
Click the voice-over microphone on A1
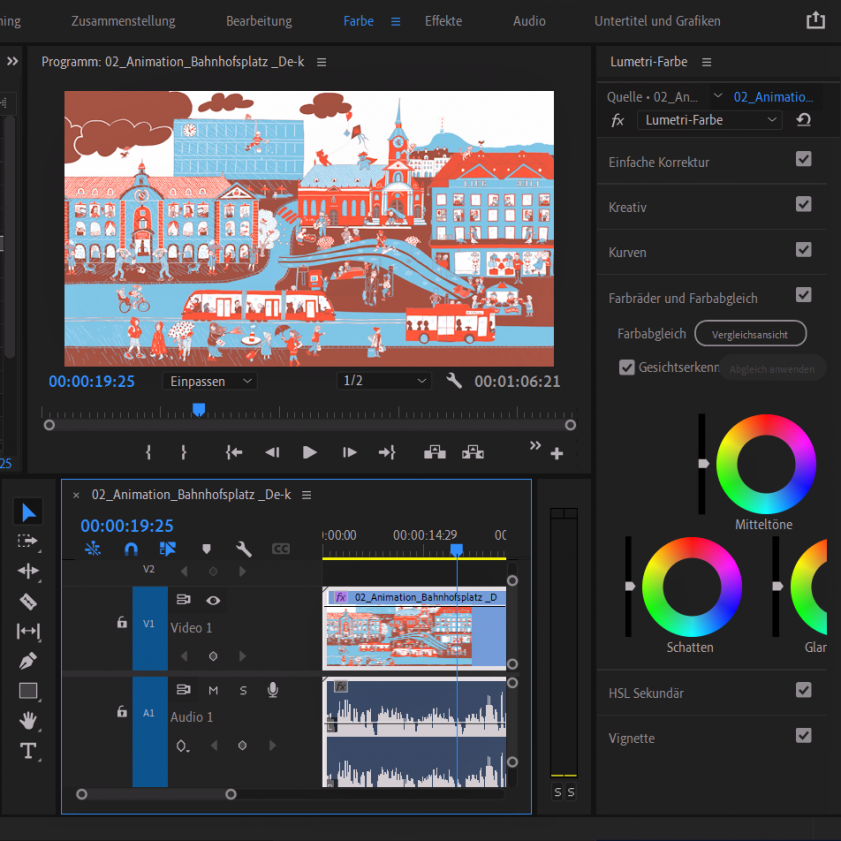point(272,690)
